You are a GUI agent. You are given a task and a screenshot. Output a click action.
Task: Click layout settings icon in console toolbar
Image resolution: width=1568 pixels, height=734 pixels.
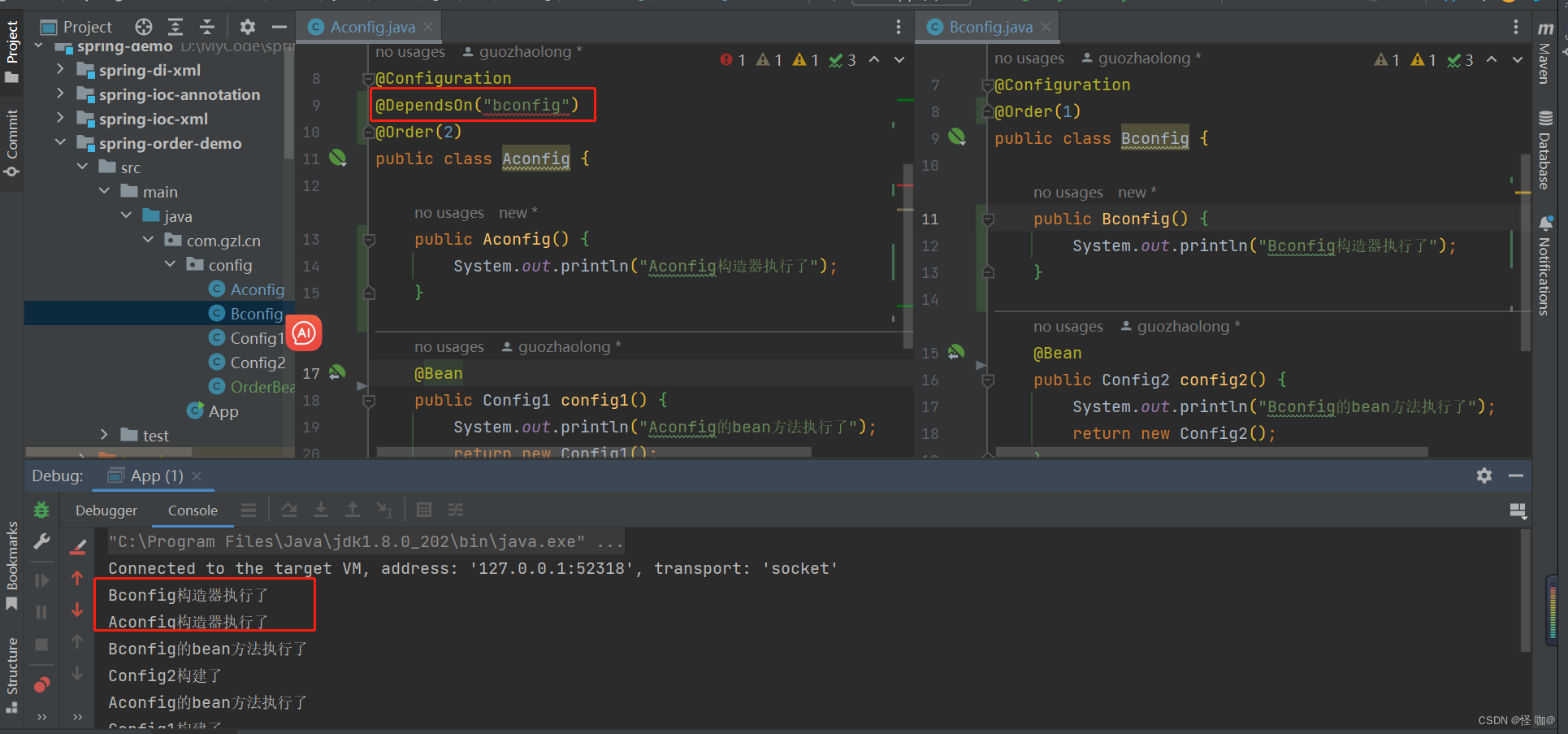coord(1518,510)
